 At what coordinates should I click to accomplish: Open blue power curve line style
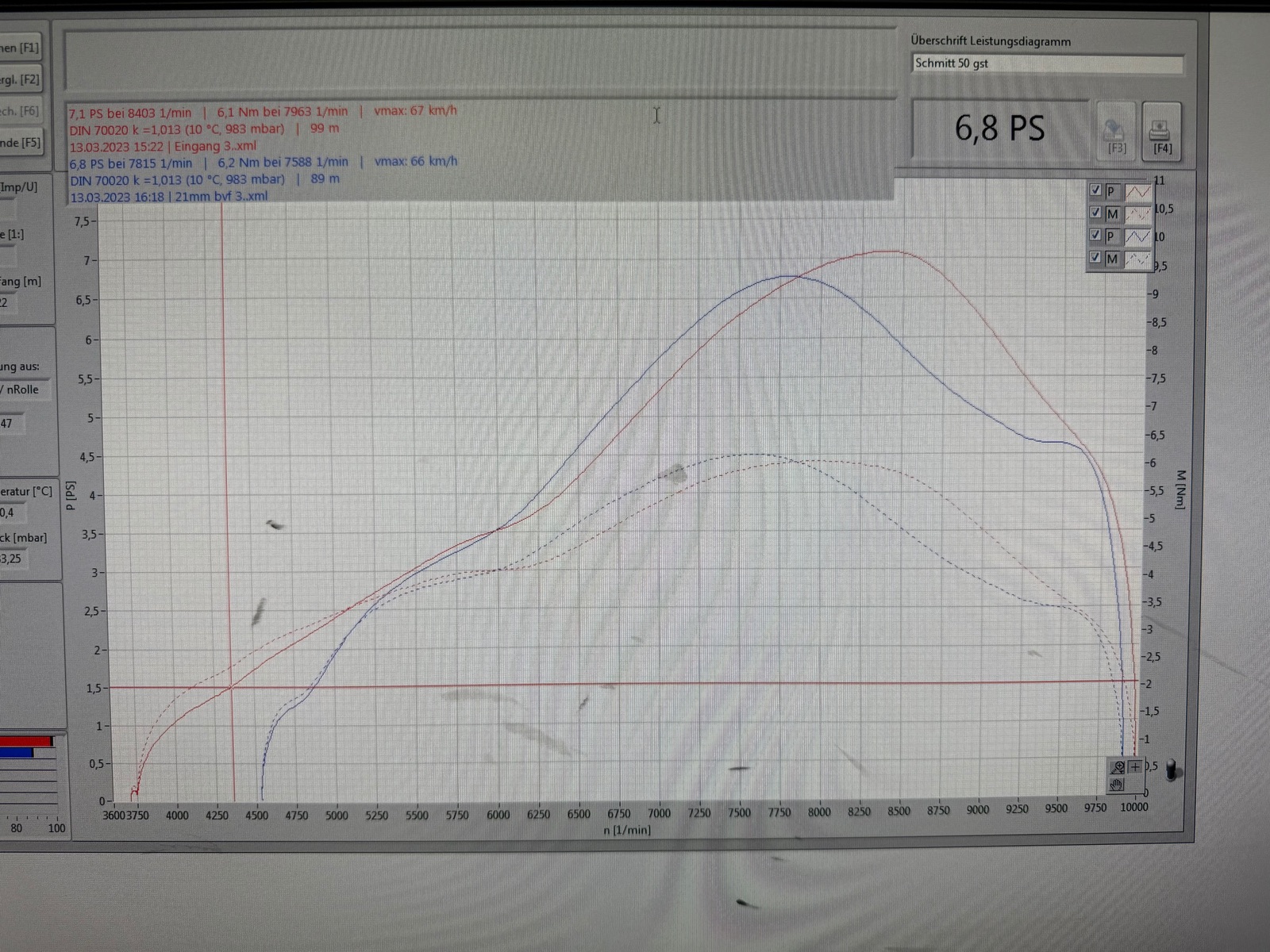(x=1137, y=236)
